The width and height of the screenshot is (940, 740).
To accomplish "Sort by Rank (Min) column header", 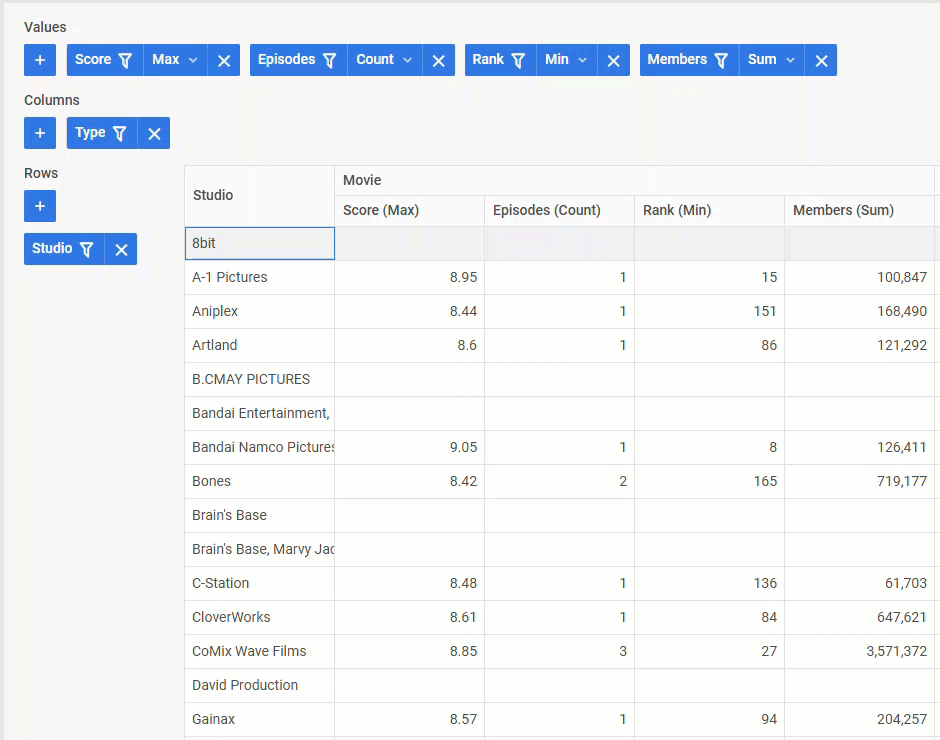I will tap(709, 210).
